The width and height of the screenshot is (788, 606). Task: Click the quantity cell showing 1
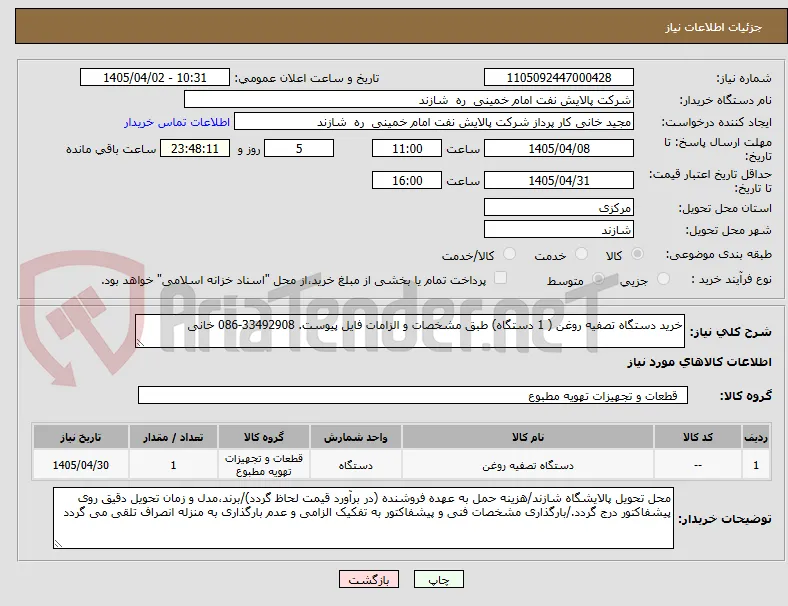click(x=173, y=465)
